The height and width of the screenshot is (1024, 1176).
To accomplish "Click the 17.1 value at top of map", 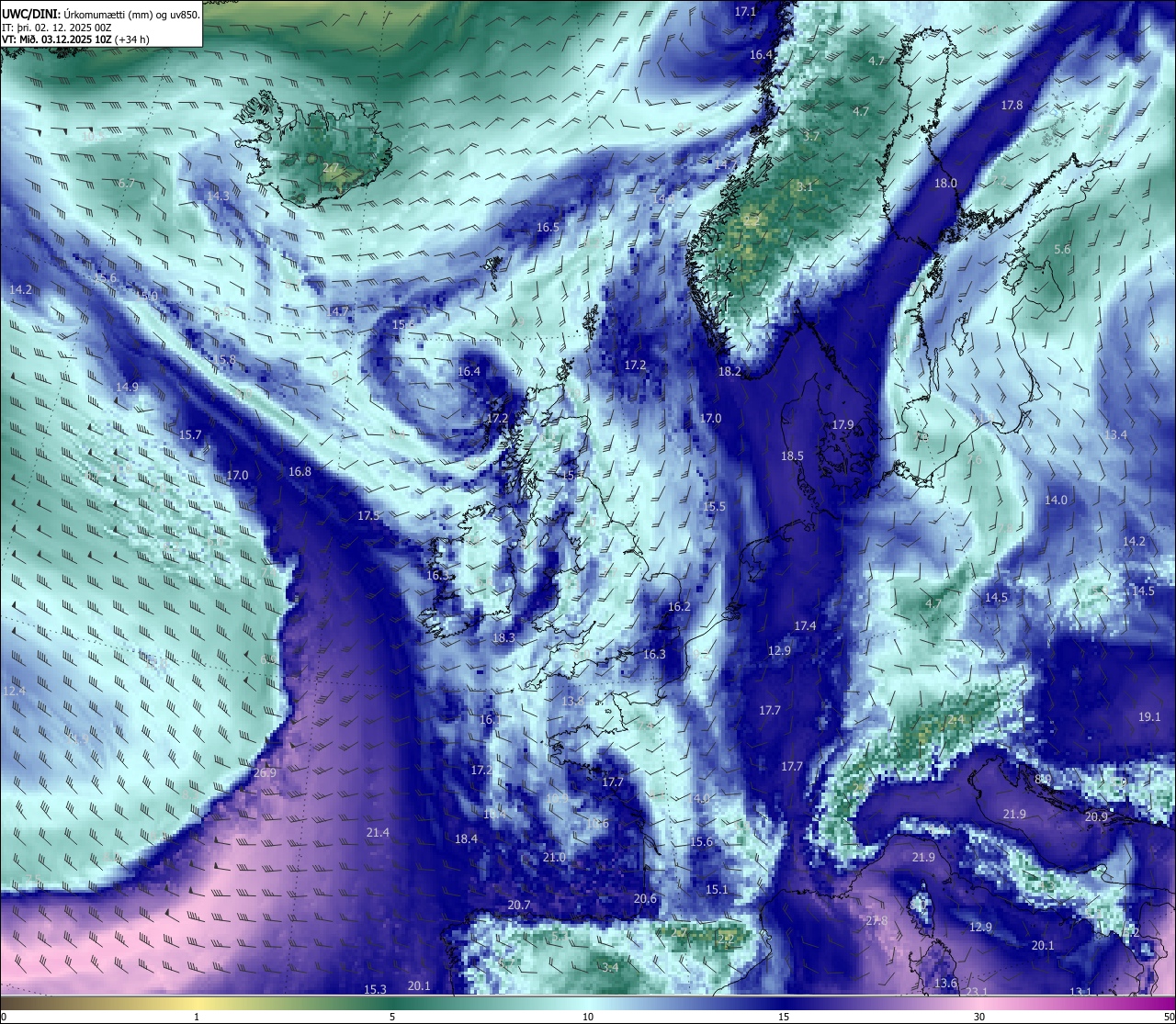I will (x=745, y=12).
